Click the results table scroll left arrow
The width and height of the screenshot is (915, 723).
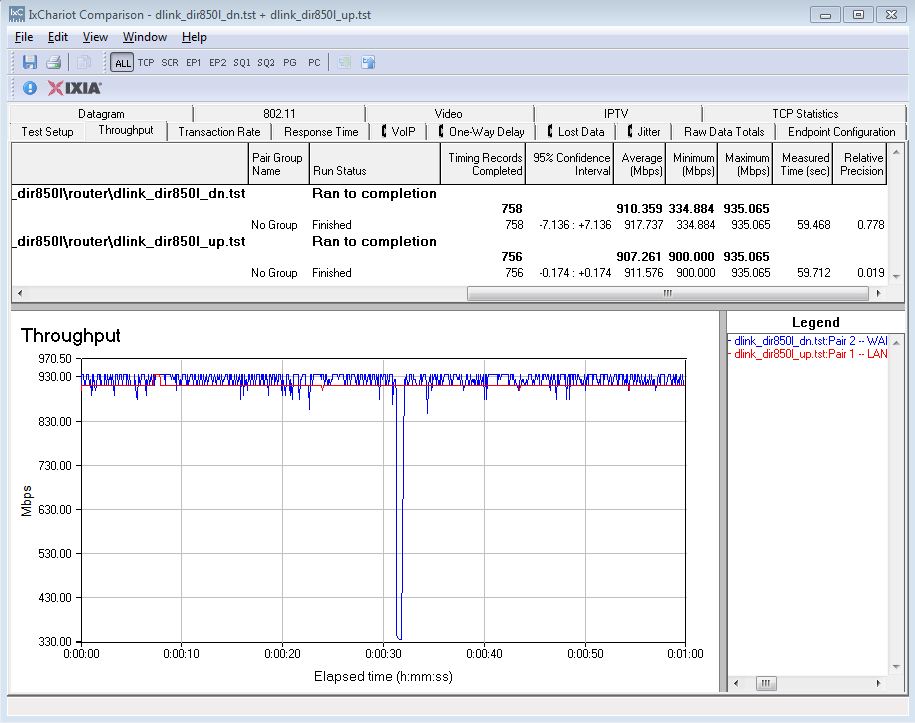[x=20, y=294]
